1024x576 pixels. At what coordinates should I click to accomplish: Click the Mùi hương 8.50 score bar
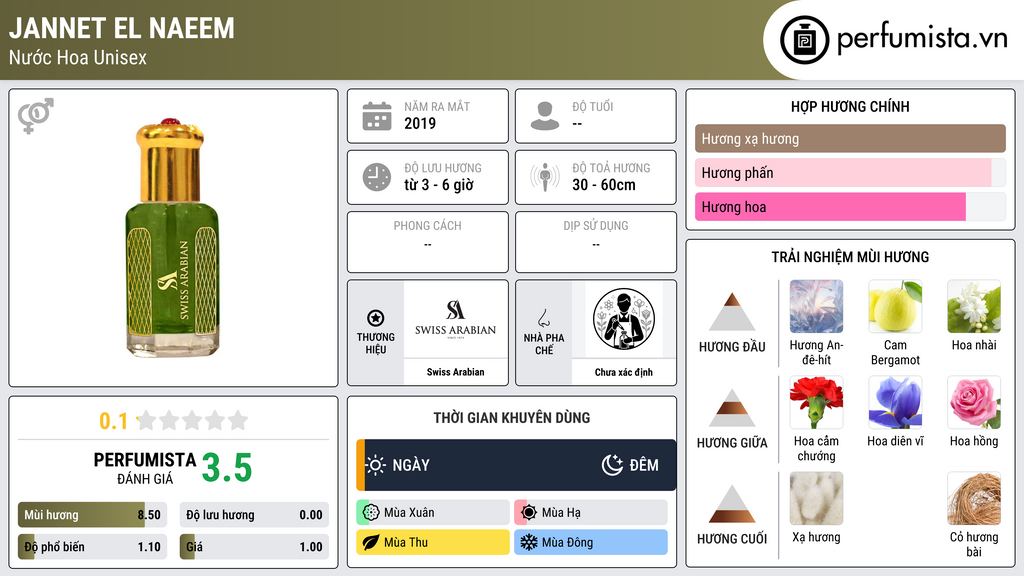click(92, 515)
